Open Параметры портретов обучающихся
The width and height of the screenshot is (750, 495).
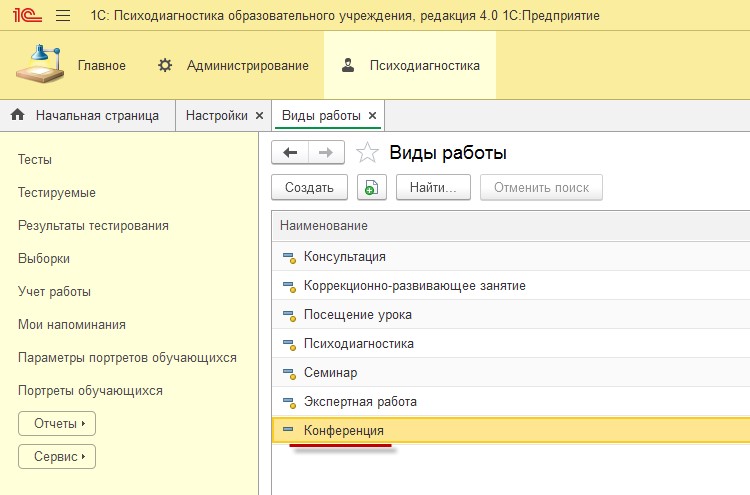click(x=127, y=357)
